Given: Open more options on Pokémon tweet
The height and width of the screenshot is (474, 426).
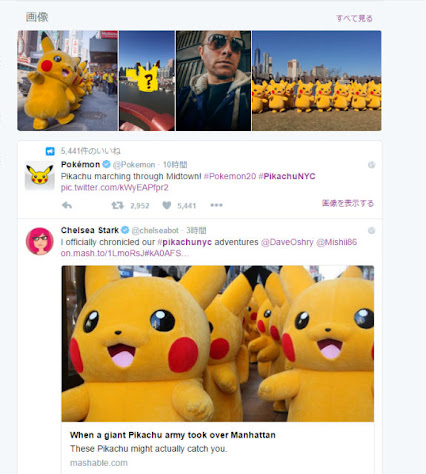Looking at the screenshot, I should click(x=216, y=205).
